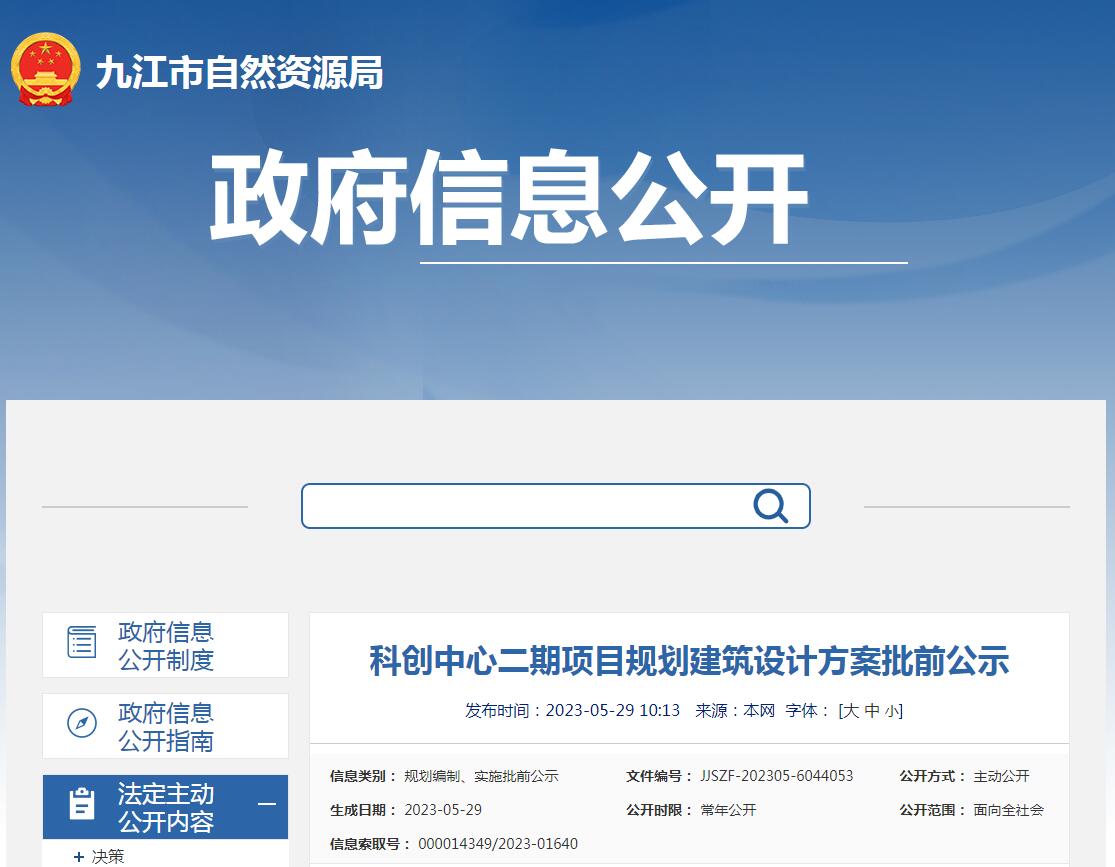
Task: Open the 政府信息公开制度 menu label
Action: [x=166, y=646]
